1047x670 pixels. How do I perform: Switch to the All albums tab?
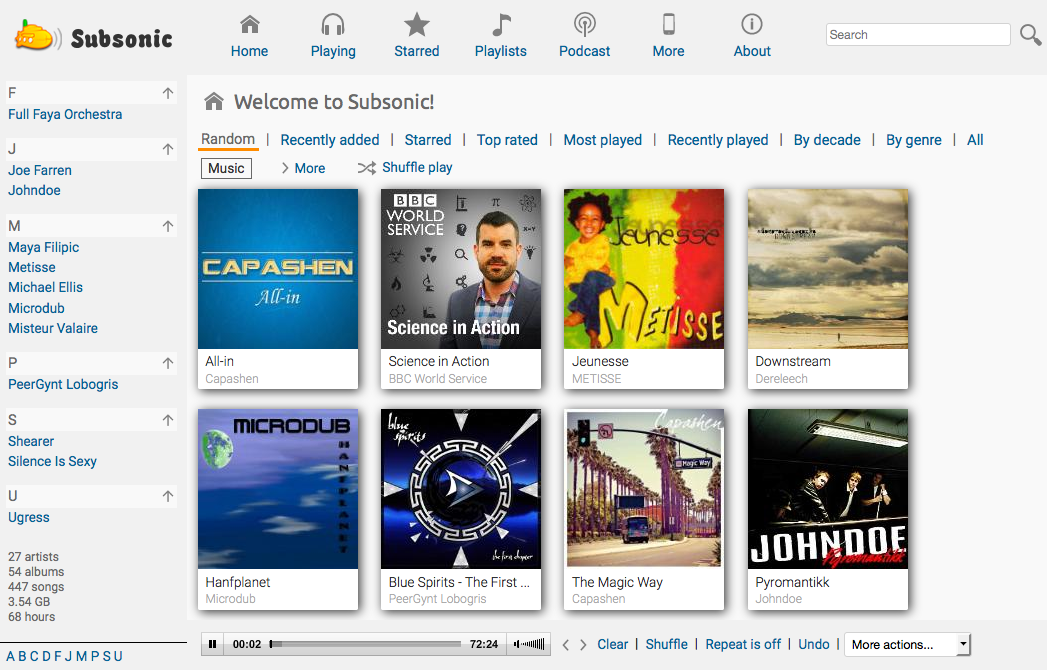[x=975, y=140]
